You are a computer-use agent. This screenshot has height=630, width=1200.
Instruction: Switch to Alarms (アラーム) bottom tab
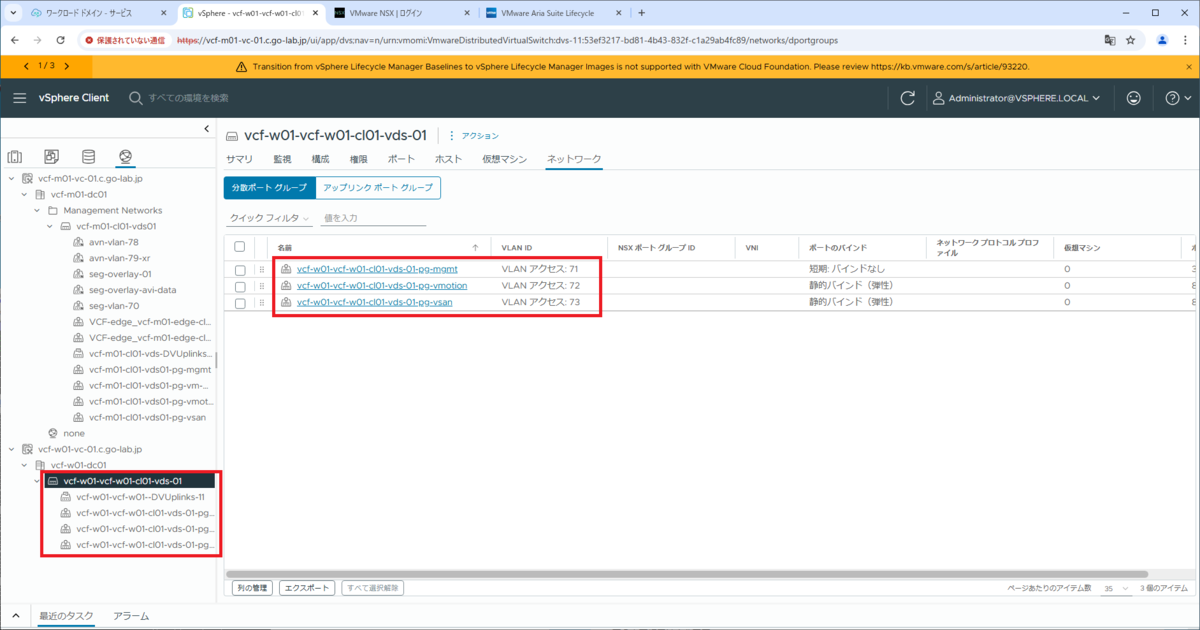click(131, 616)
